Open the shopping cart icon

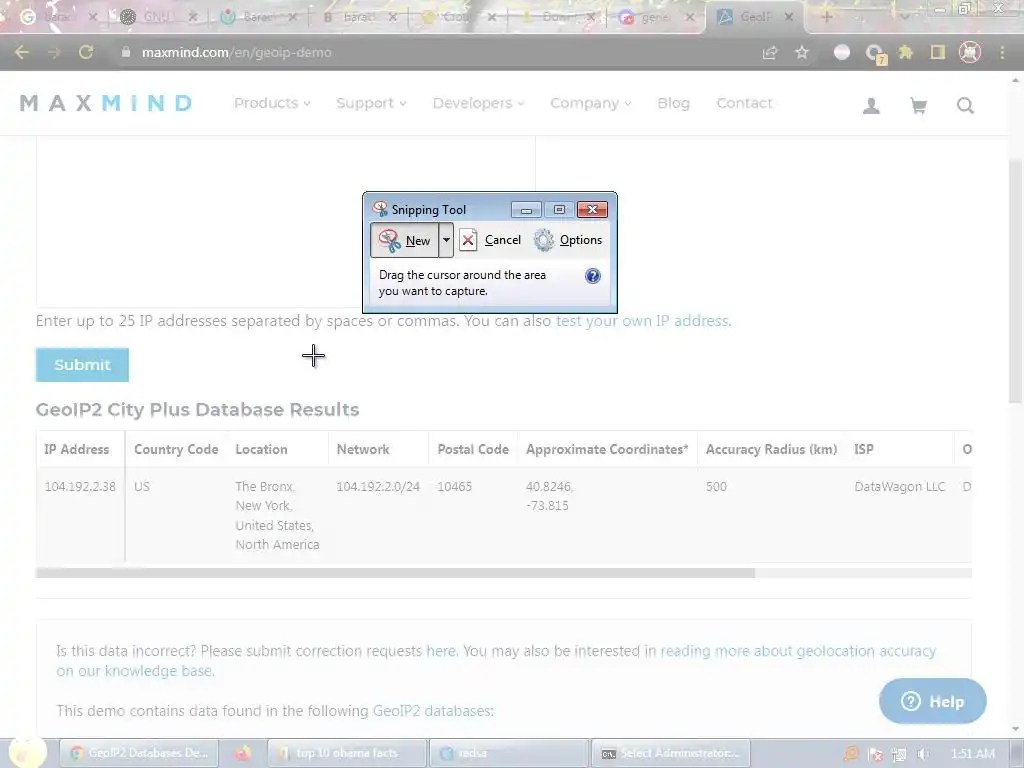pyautogui.click(x=918, y=105)
